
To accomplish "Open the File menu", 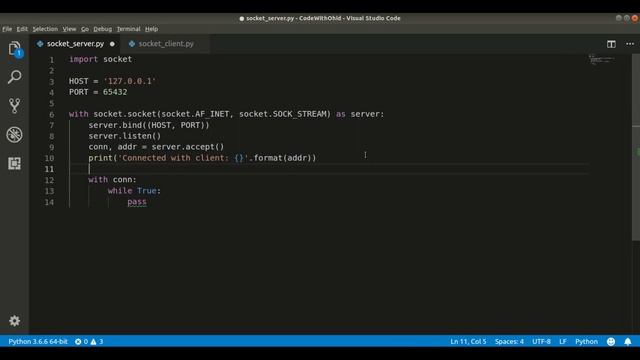I will coord(7,29).
